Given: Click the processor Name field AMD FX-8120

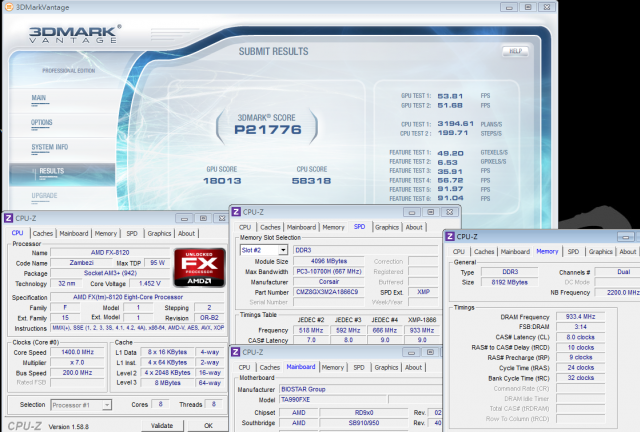Looking at the screenshot, I should click(110, 252).
